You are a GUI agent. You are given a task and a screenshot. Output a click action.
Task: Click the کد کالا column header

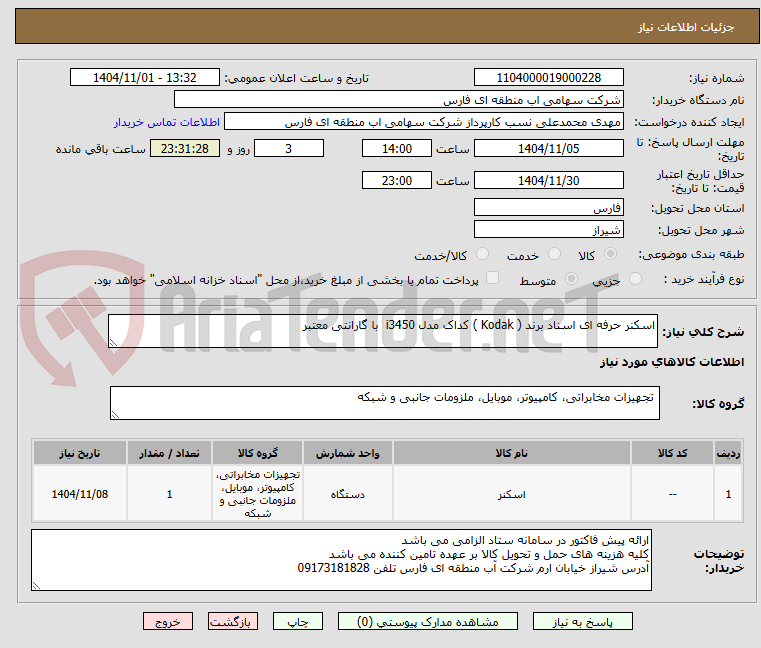(672, 453)
